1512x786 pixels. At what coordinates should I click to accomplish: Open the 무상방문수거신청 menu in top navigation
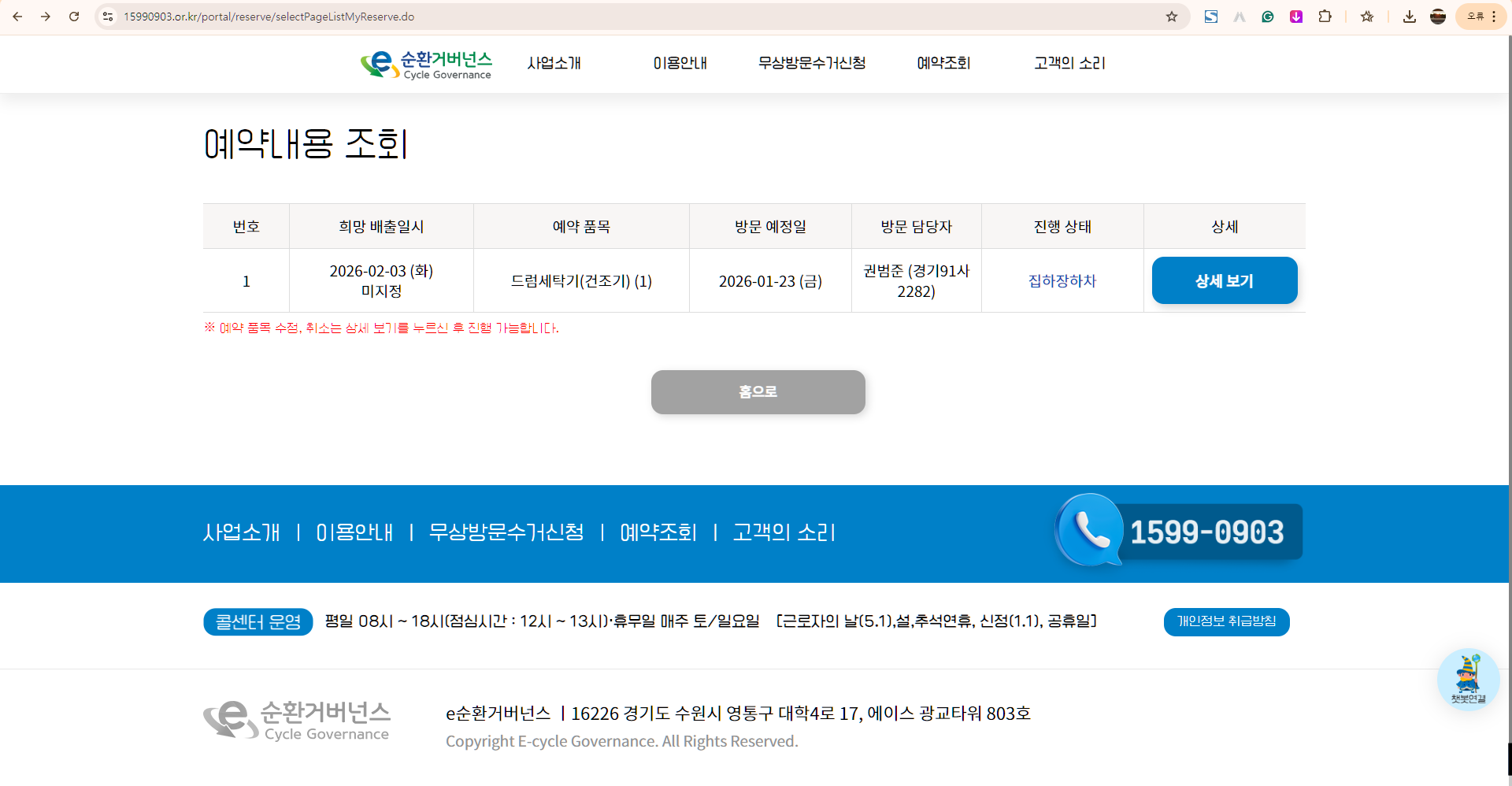(812, 63)
